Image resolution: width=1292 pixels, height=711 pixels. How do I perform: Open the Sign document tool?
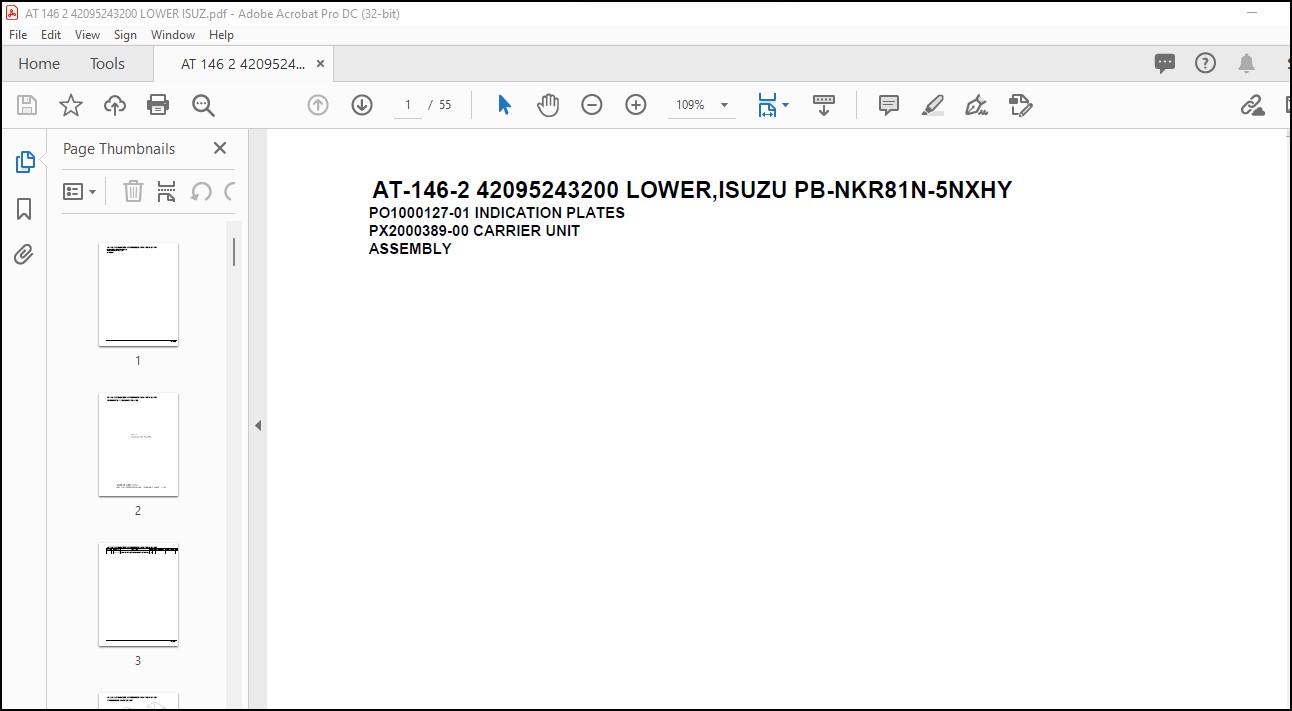point(976,105)
